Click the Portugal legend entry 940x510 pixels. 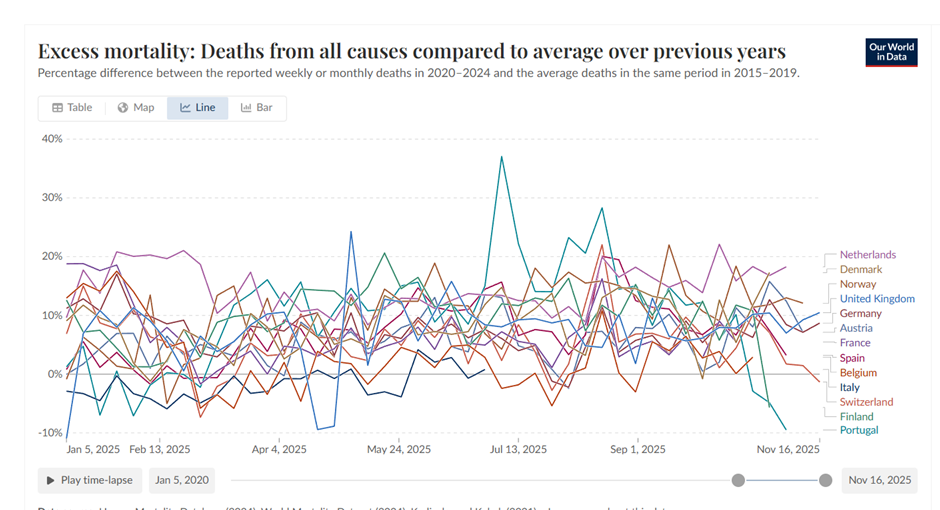(x=858, y=431)
